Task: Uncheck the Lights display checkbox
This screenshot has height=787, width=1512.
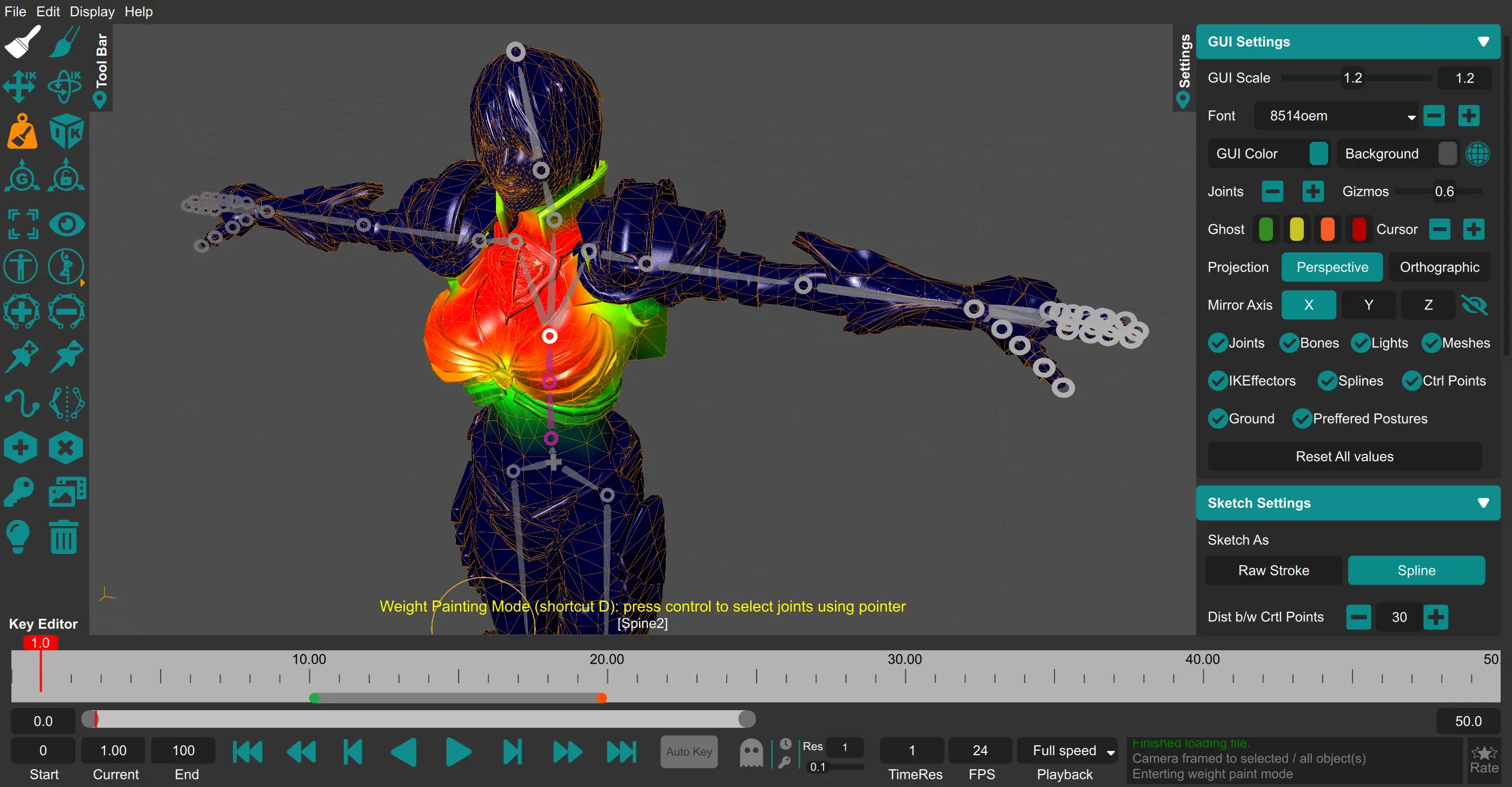Action: tap(1361, 343)
